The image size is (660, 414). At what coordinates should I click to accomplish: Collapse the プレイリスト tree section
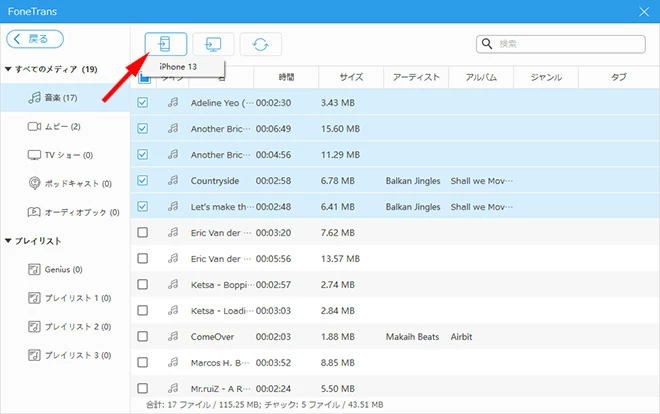tap(8, 241)
